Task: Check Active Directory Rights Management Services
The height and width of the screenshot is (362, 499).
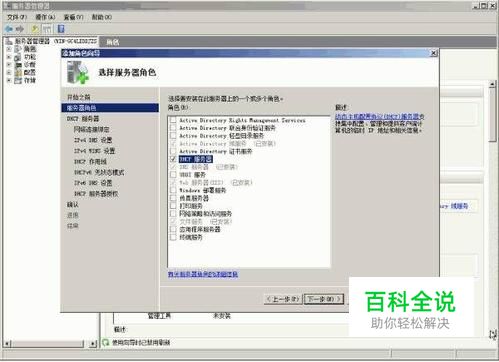Action: (x=173, y=120)
